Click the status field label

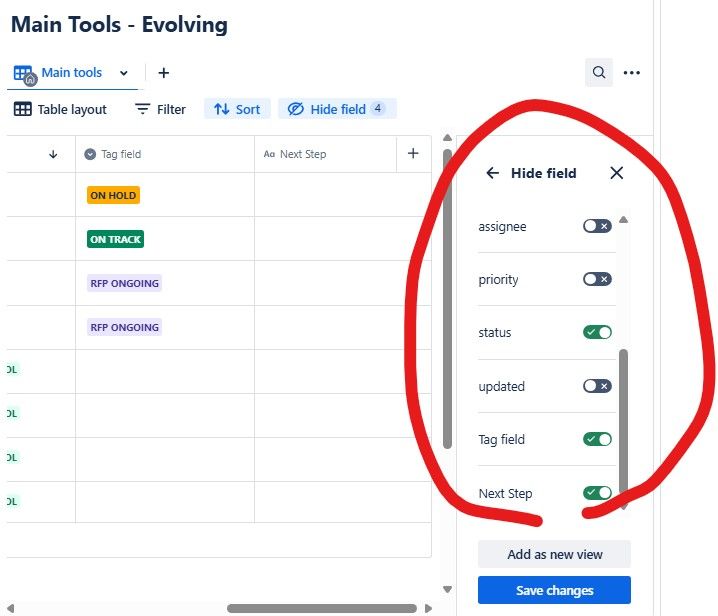[495, 333]
